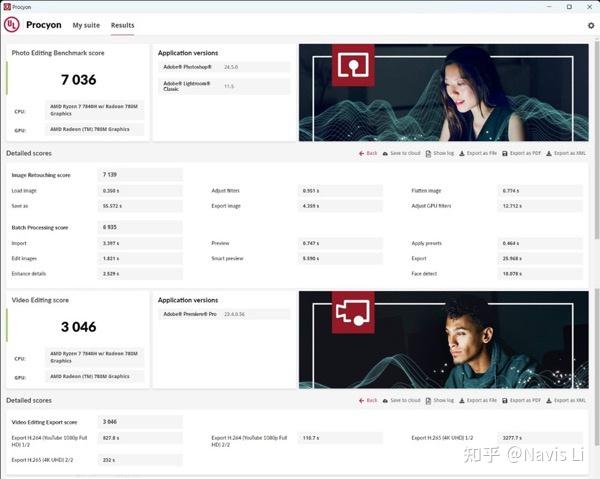Click the Video Editing Export score value
Viewport: 600px width, 479px height.
[140, 422]
